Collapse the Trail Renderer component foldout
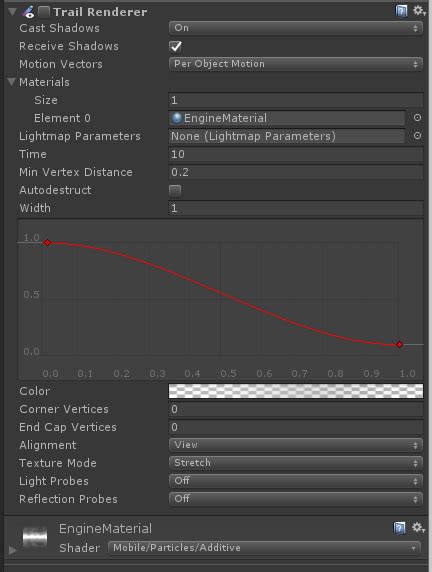Image resolution: width=432 pixels, height=572 pixels. [12, 12]
